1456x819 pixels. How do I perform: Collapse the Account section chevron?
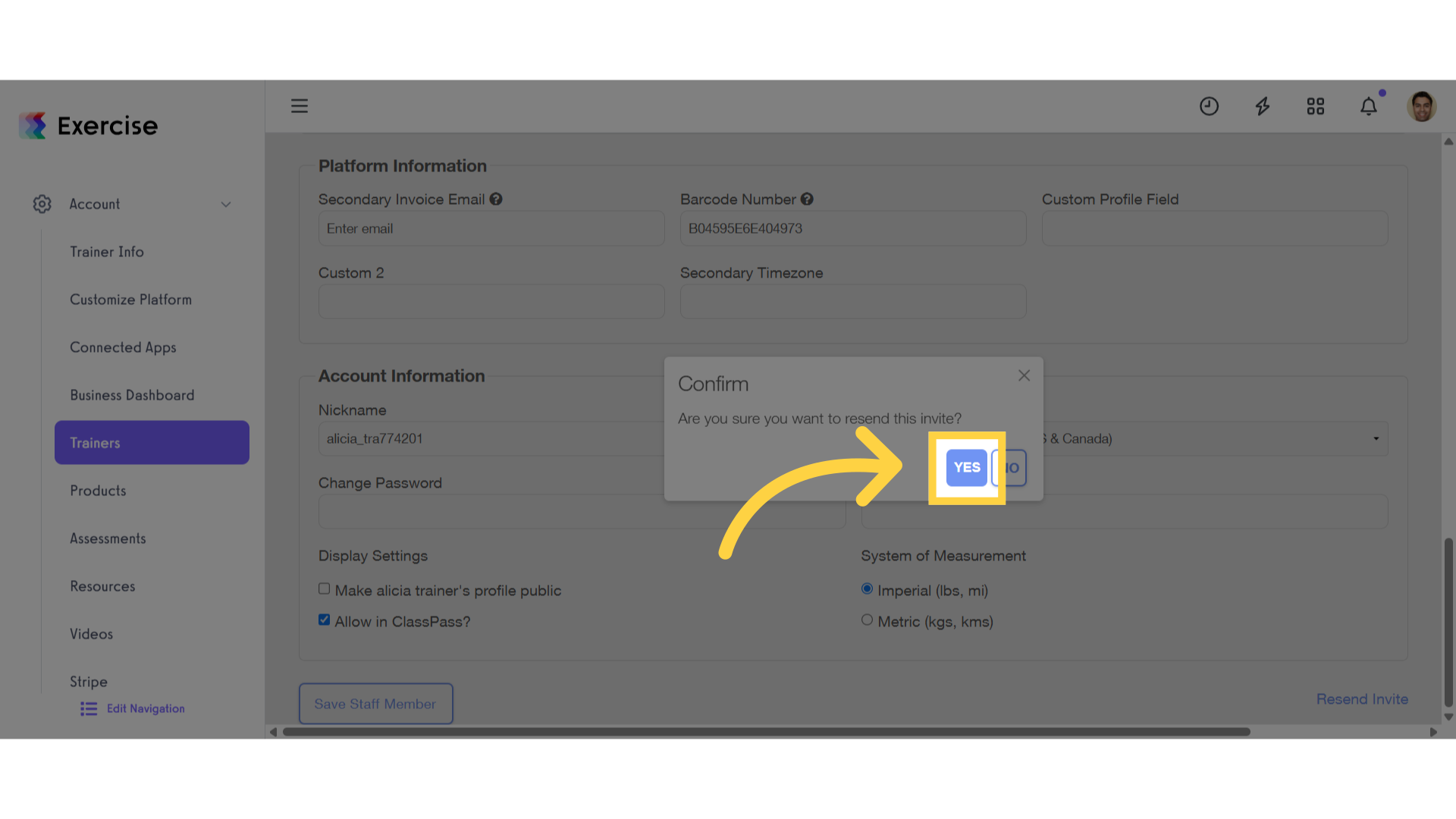coord(225,205)
